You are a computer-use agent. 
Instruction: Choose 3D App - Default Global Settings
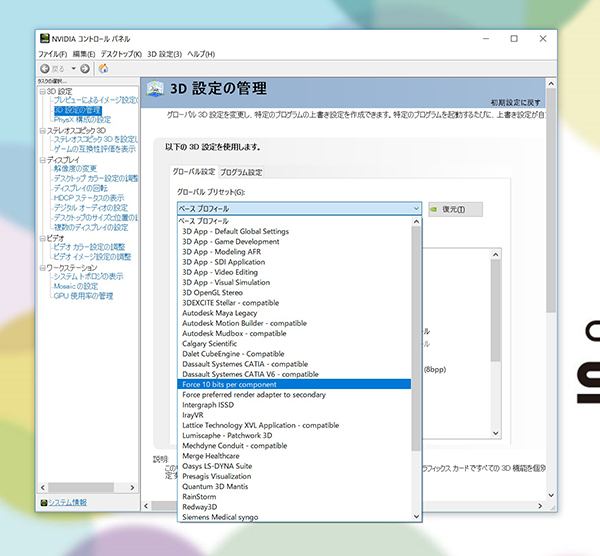(294, 232)
